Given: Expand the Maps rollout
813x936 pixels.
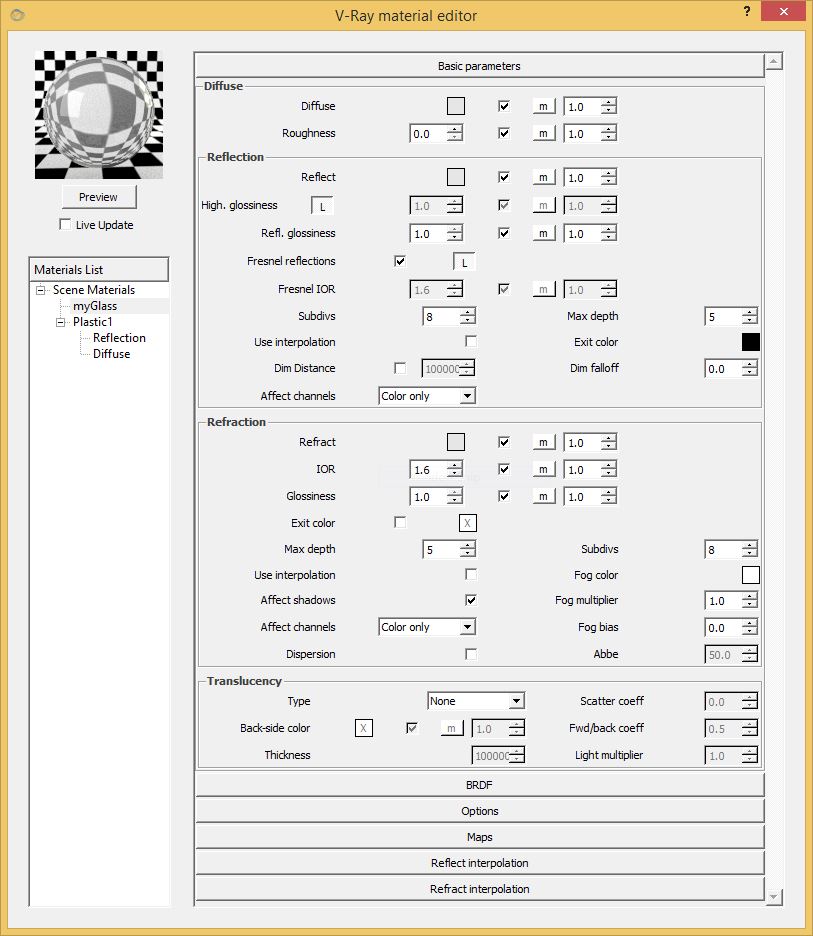Looking at the screenshot, I should tap(479, 837).
